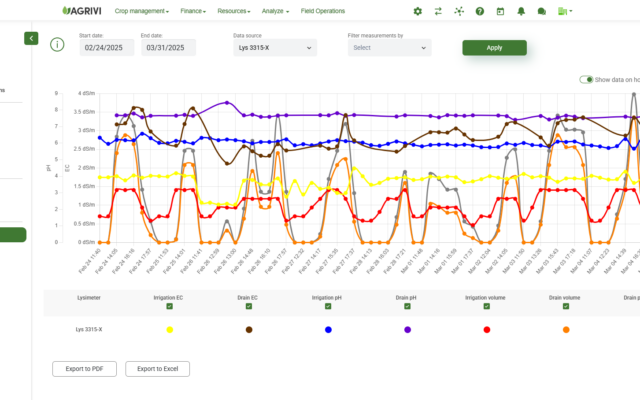This screenshot has height=400, width=640.
Task: Open the network integrations icon
Action: [459, 11]
